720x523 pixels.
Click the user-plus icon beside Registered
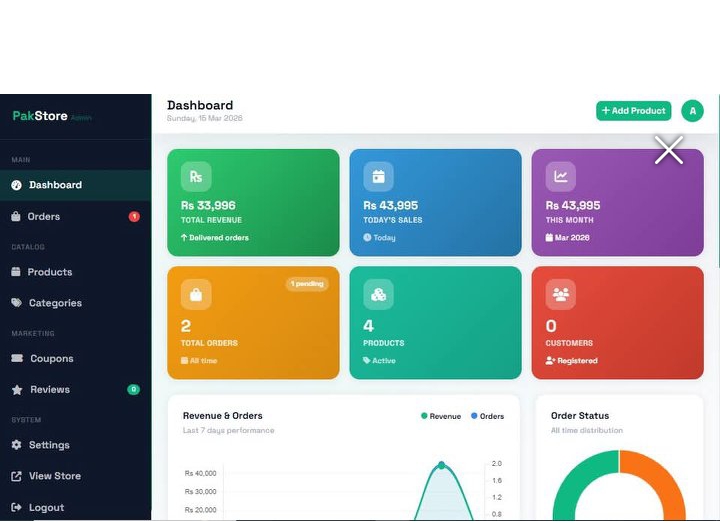pyautogui.click(x=550, y=360)
